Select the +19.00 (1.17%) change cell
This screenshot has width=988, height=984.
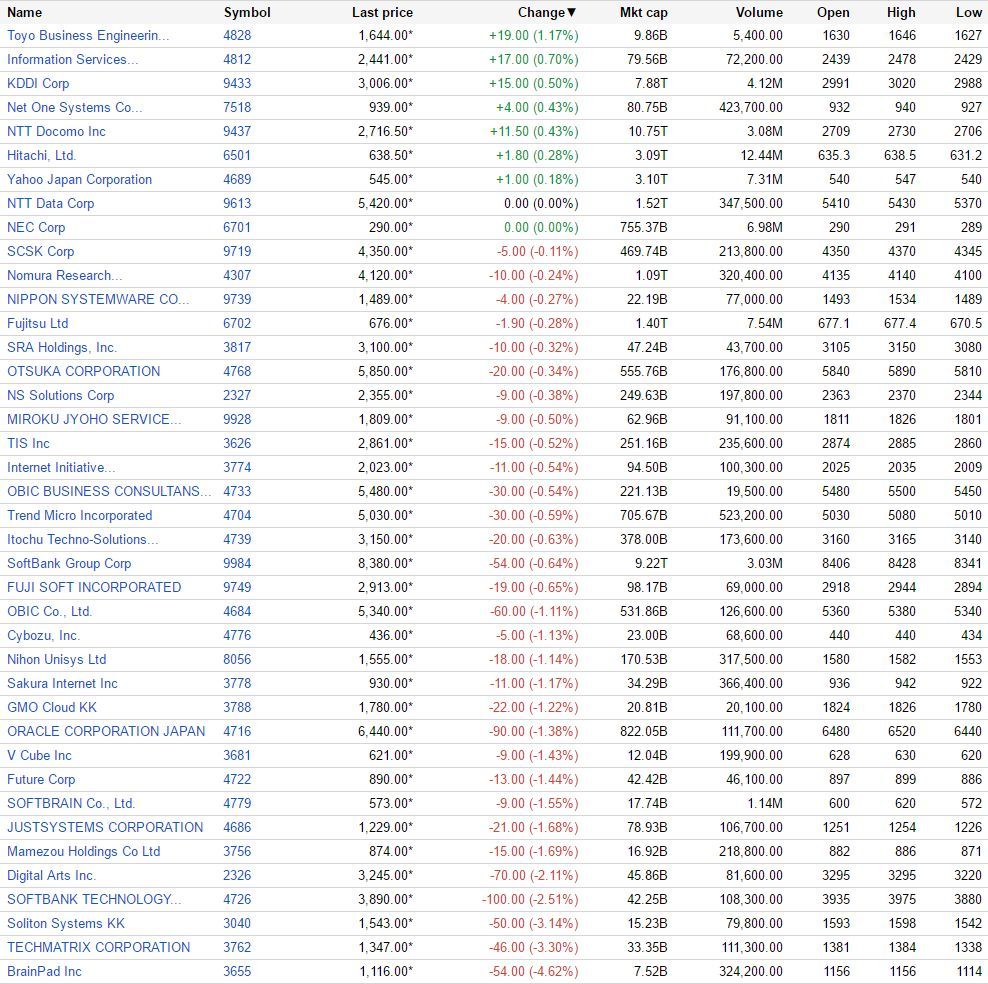point(534,35)
